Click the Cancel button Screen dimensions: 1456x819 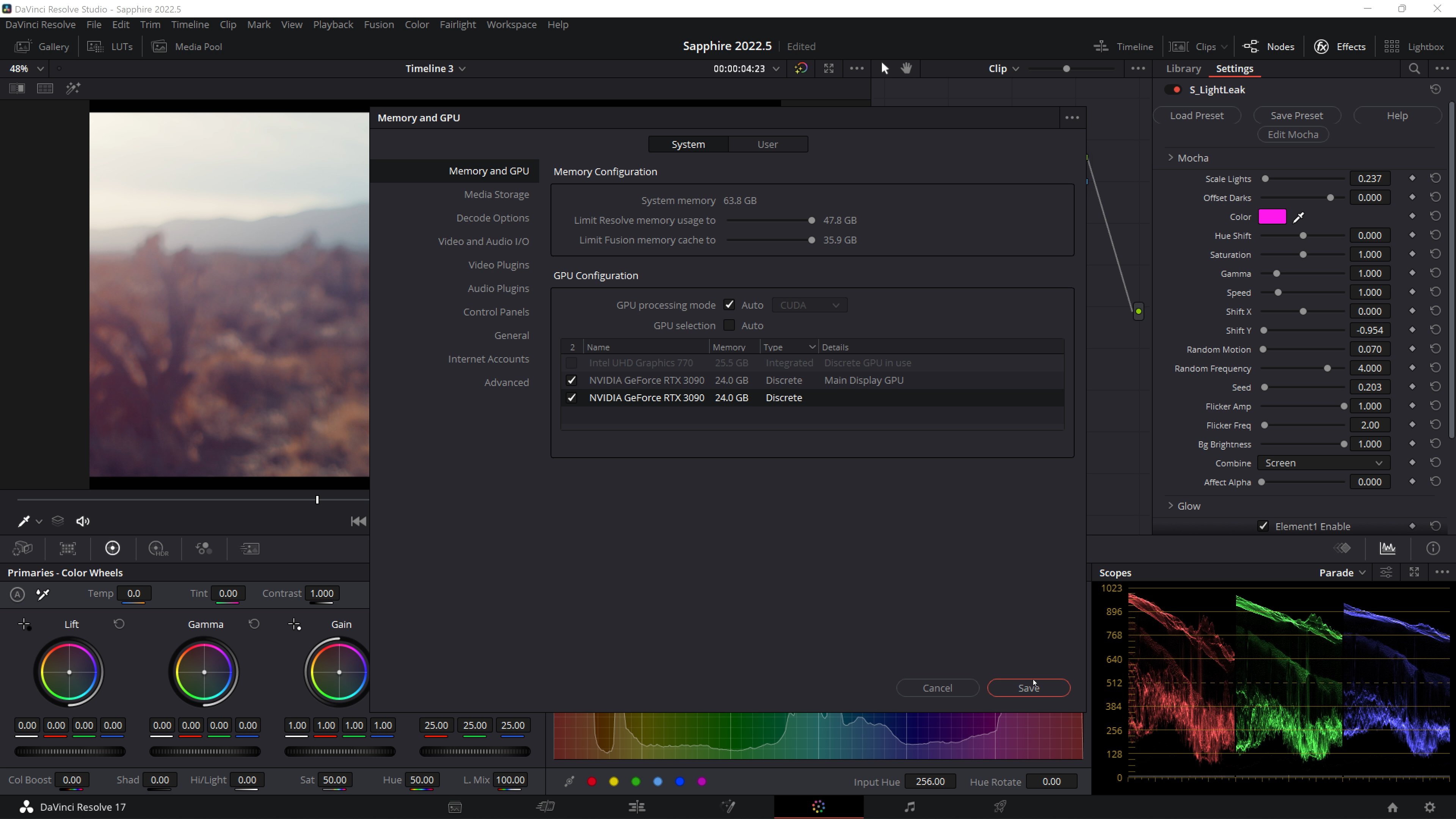click(x=937, y=688)
